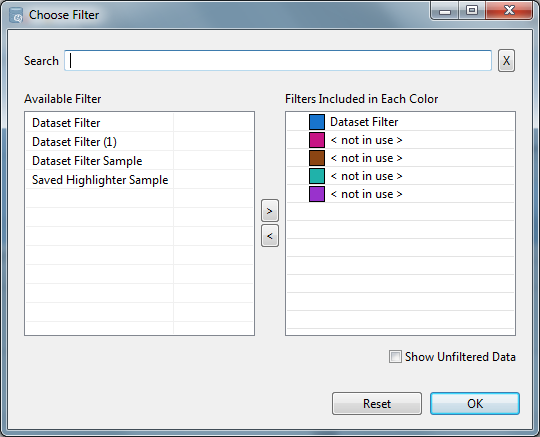Image resolution: width=540 pixels, height=437 pixels.
Task: Confirm with the OK button
Action: tap(475, 403)
